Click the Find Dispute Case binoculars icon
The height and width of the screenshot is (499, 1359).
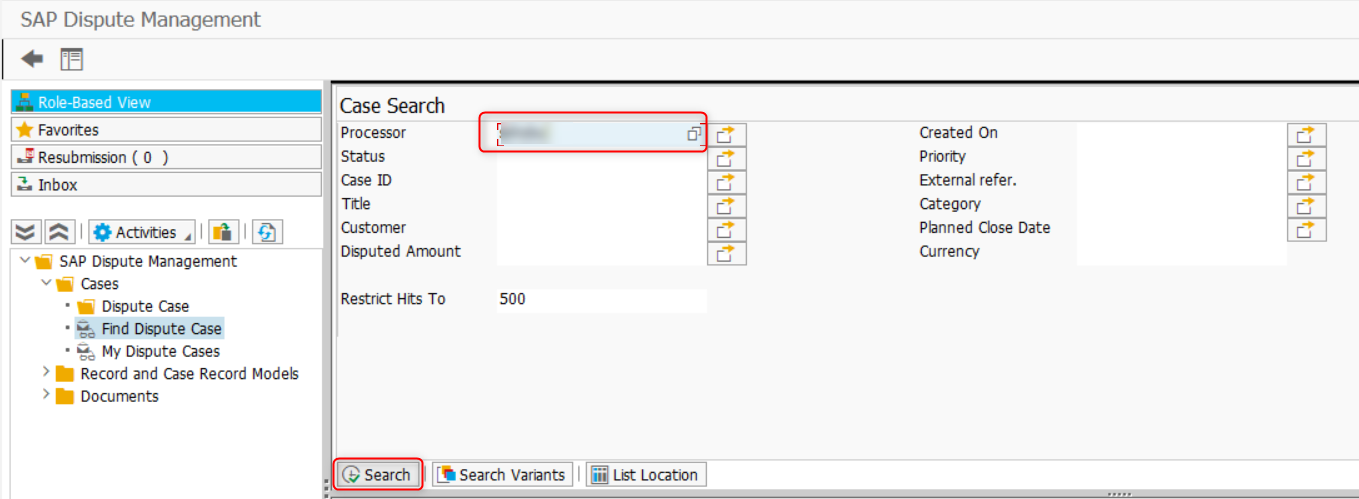pyautogui.click(x=86, y=328)
